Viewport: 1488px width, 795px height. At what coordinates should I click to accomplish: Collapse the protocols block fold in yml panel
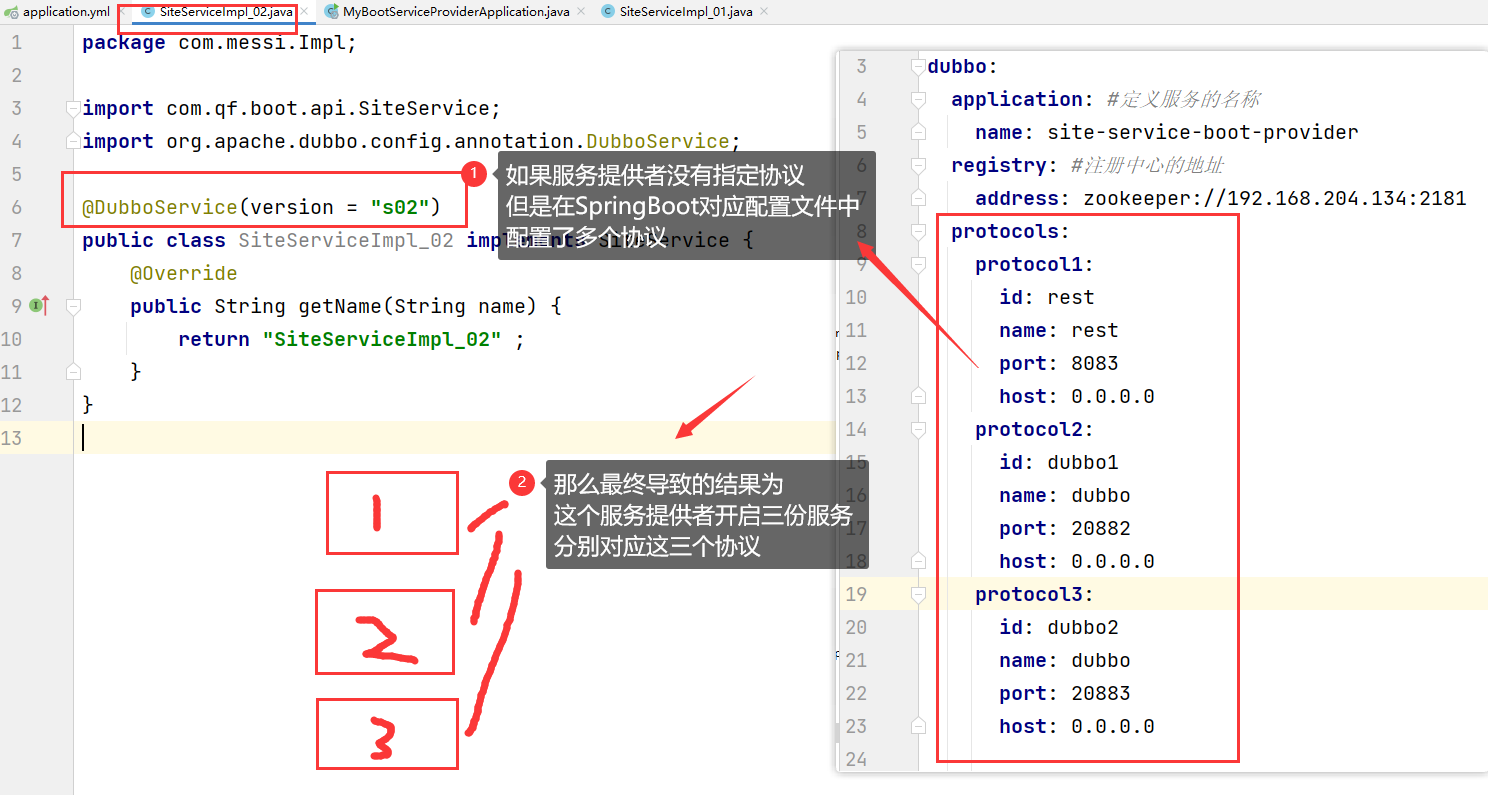point(918,231)
